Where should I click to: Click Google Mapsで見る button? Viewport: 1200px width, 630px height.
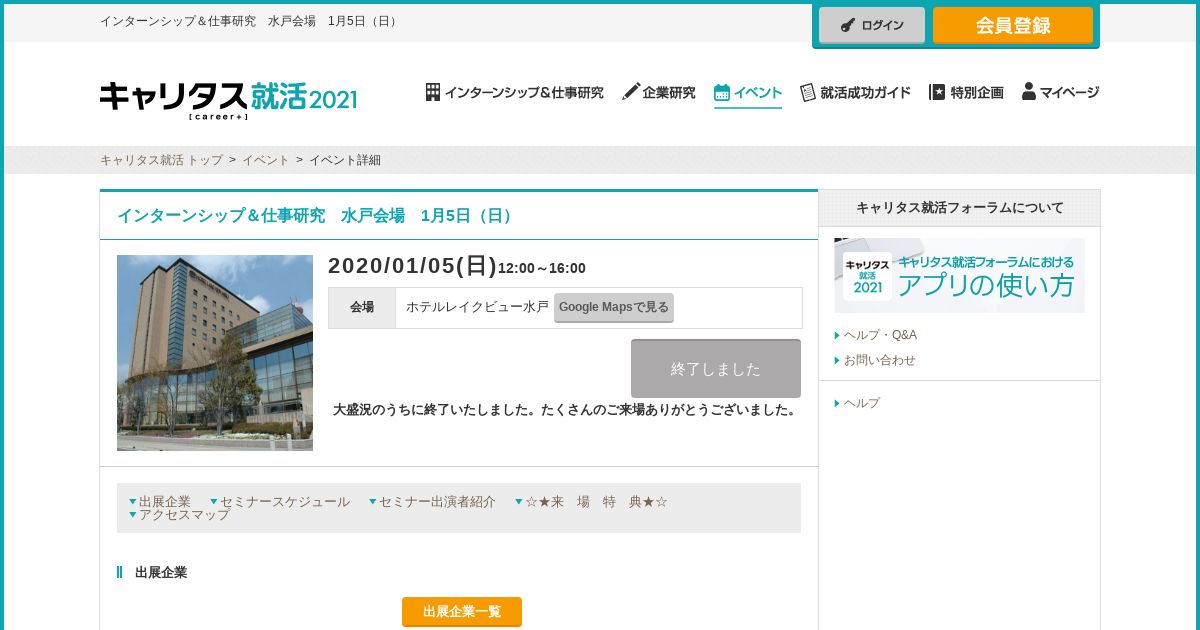click(614, 307)
